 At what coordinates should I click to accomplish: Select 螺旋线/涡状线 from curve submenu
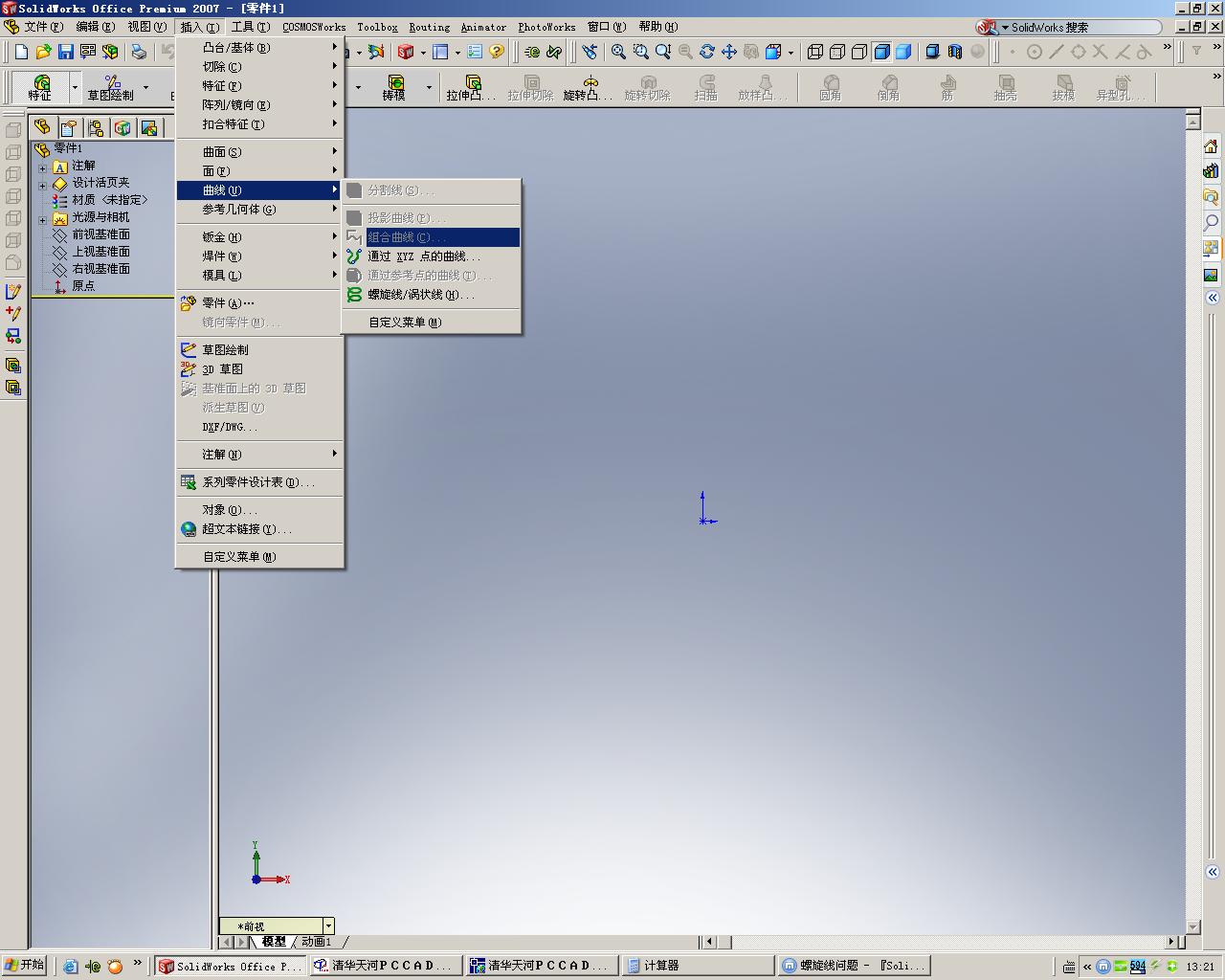(x=432, y=295)
